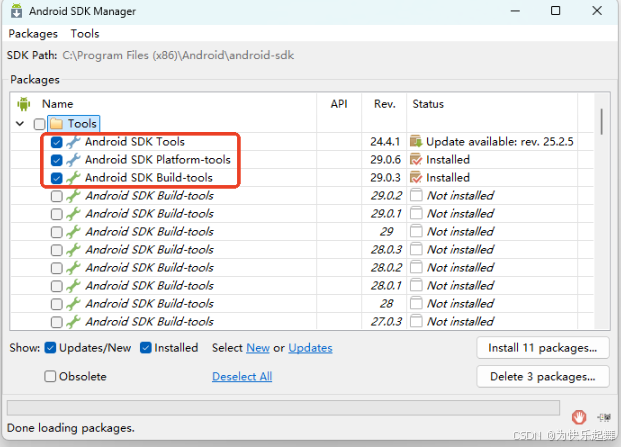Click the loading progress bar
Viewport: 621px width, 447px height.
click(283, 408)
